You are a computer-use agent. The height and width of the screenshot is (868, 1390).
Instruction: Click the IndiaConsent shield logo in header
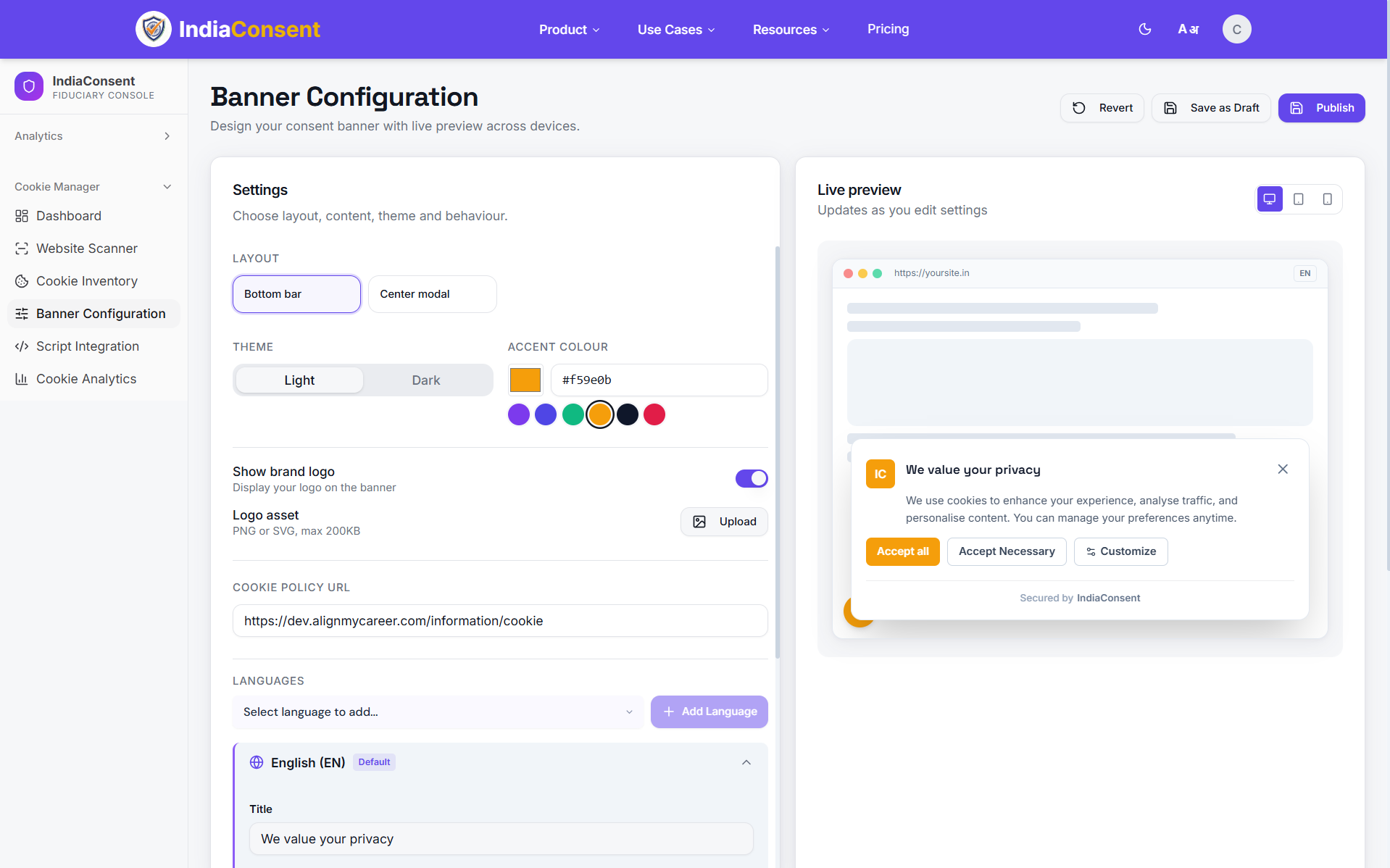(154, 29)
